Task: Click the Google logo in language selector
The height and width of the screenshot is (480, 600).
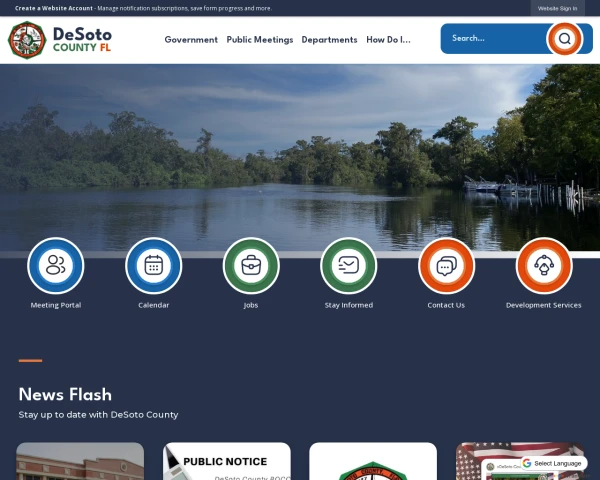Action: click(x=527, y=464)
